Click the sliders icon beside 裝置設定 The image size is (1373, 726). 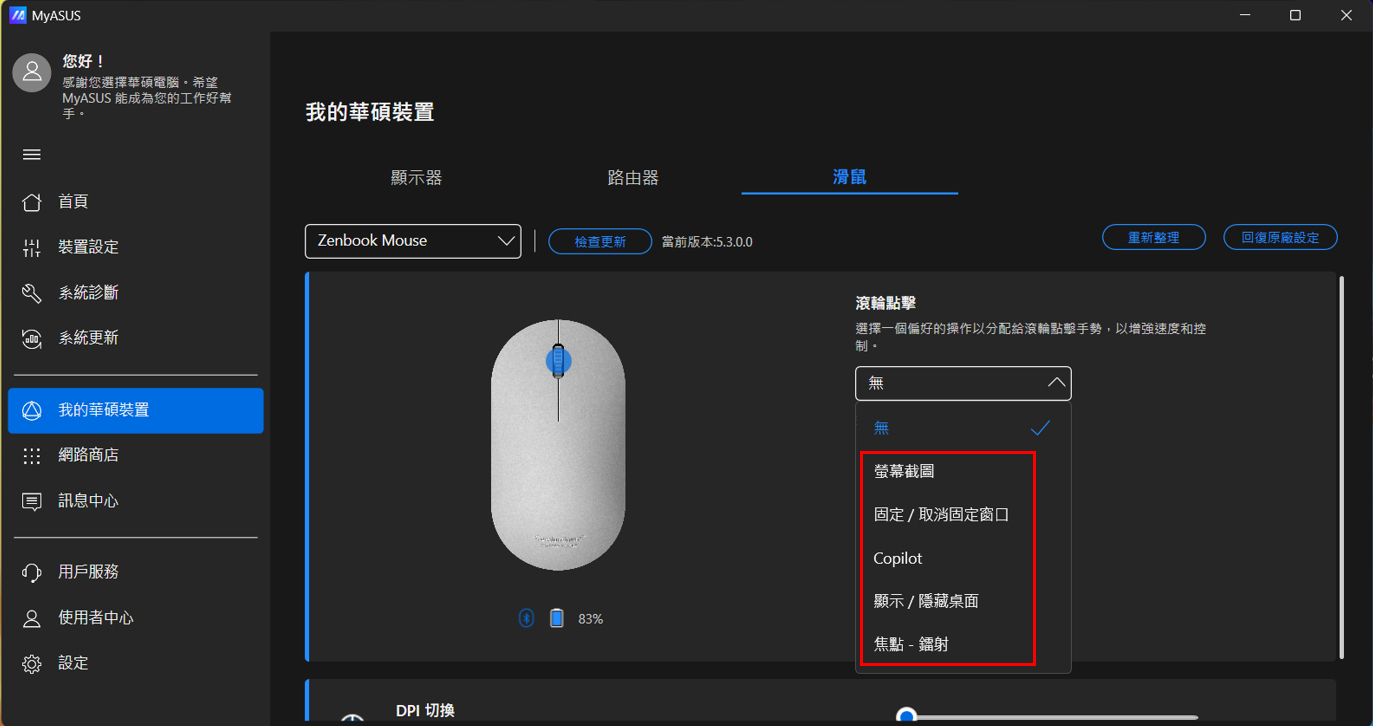[x=32, y=248]
